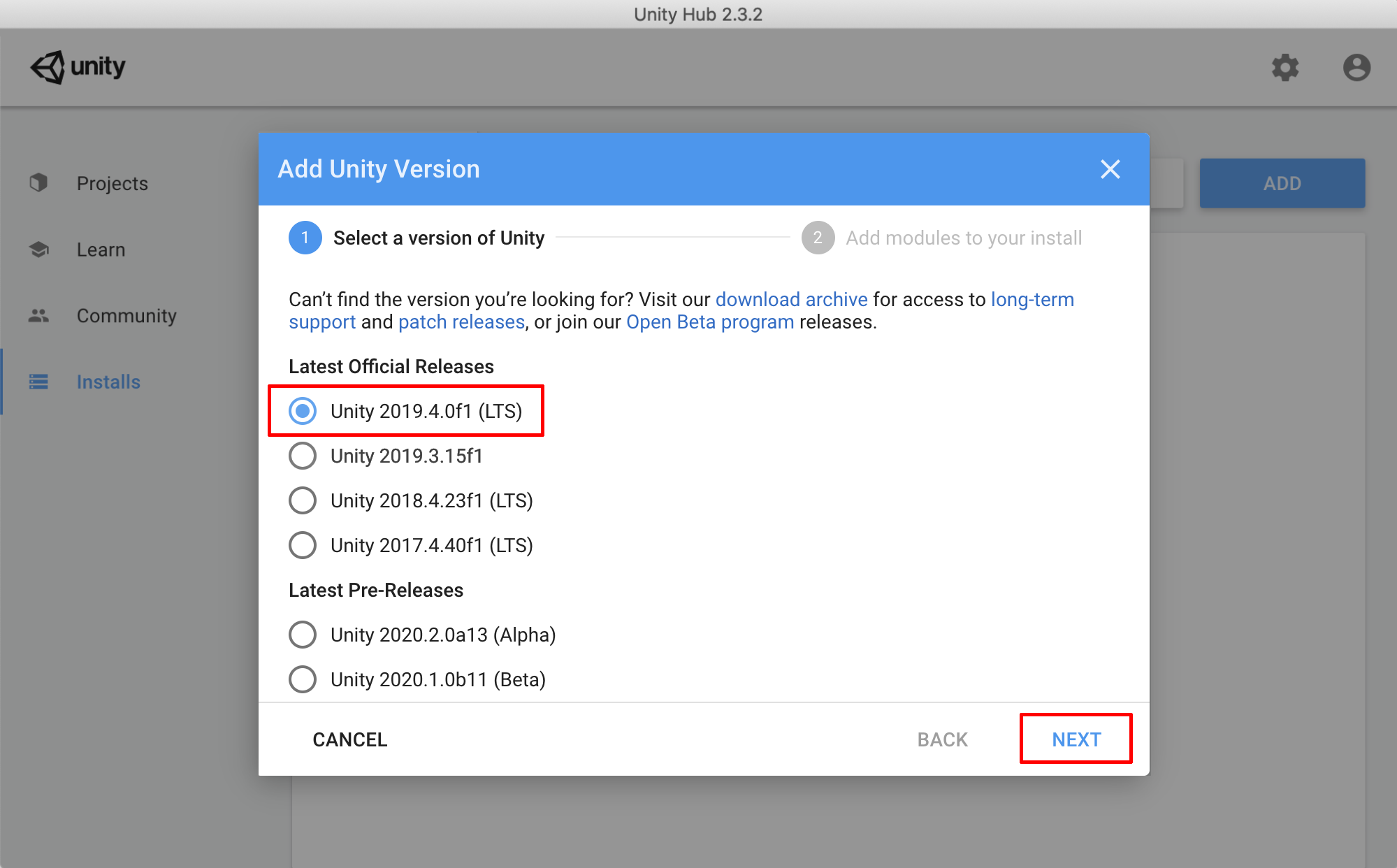Screen dimensions: 1397x868
Task: Close the Add Unity Version dialog
Action: pos(1110,169)
